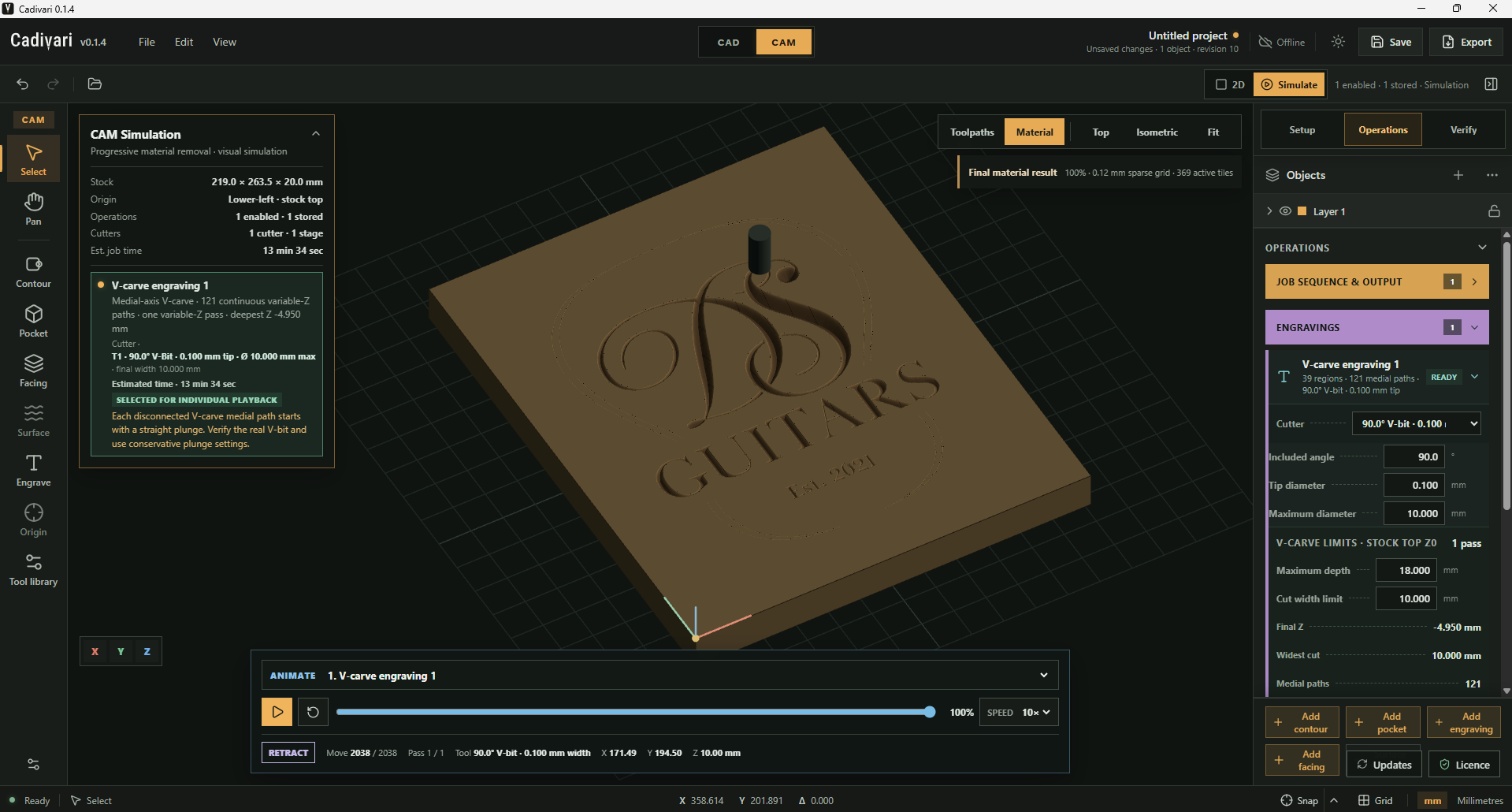Click Layer 1 orange color swatch
Image resolution: width=1512 pixels, height=812 pixels.
pyautogui.click(x=1302, y=211)
